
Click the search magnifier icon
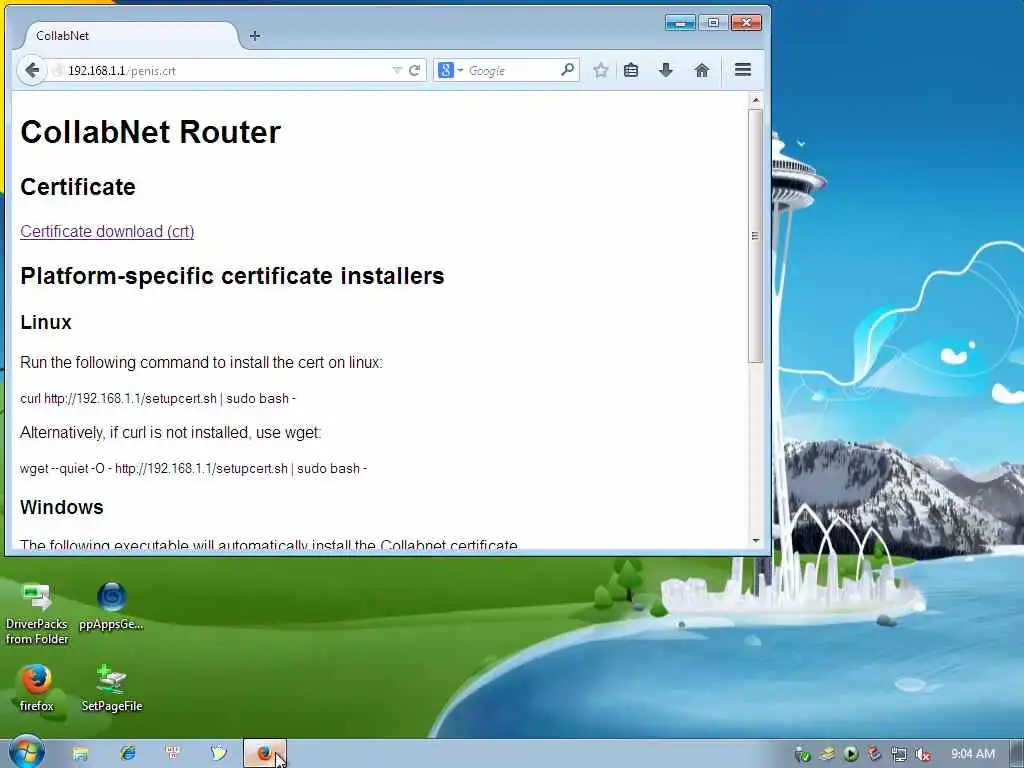coord(567,69)
